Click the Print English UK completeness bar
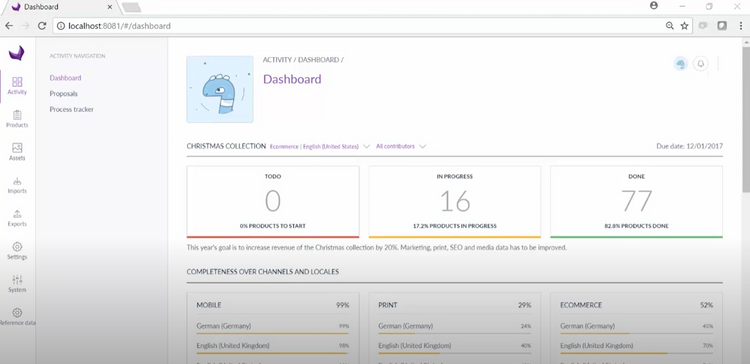750x364 pixels. click(454, 353)
